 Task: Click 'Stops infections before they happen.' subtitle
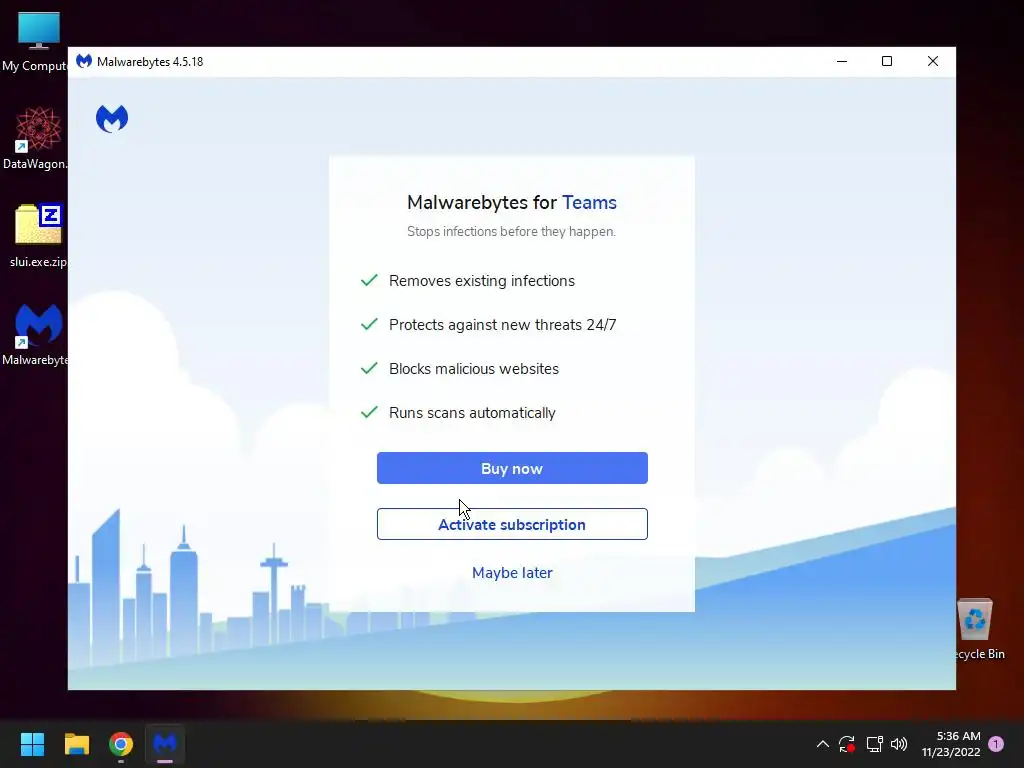(x=511, y=232)
